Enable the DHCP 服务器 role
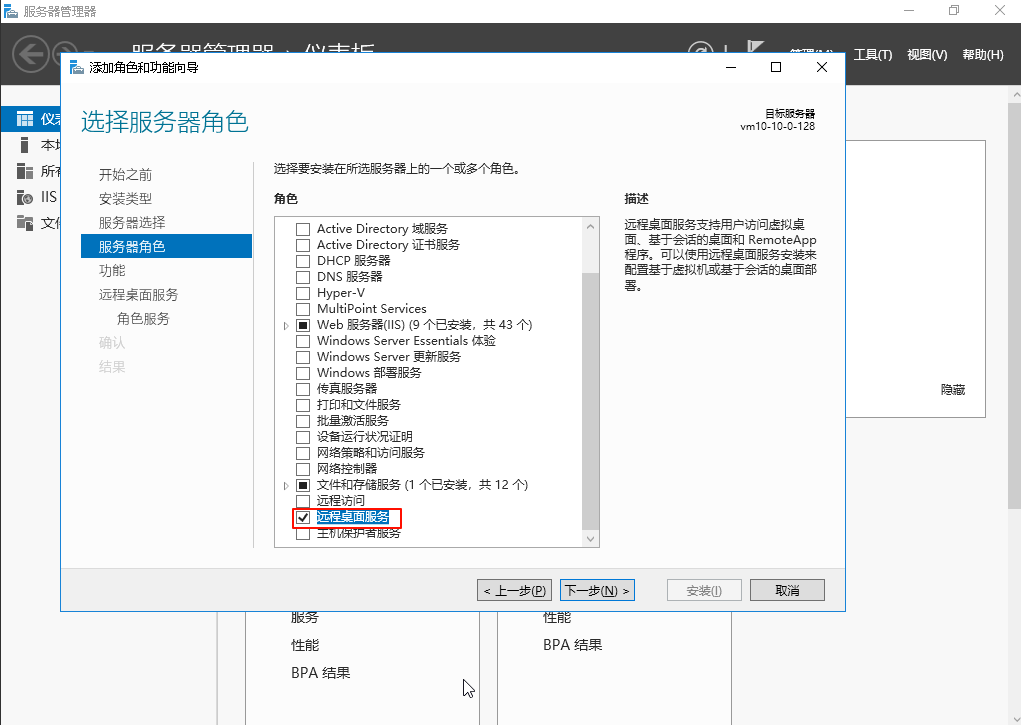The image size is (1021, 725). 303,261
